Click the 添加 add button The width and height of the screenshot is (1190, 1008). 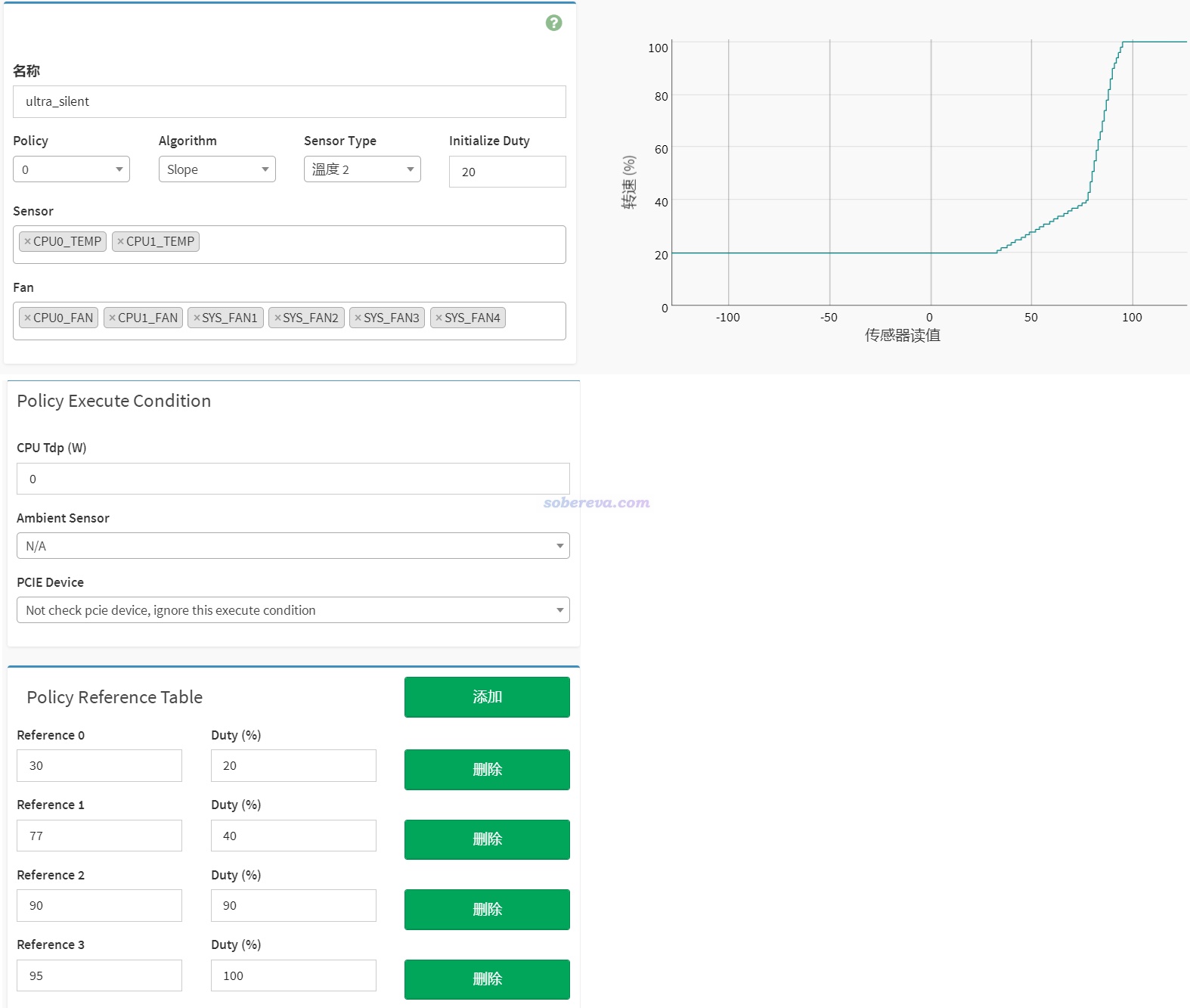[x=487, y=697]
